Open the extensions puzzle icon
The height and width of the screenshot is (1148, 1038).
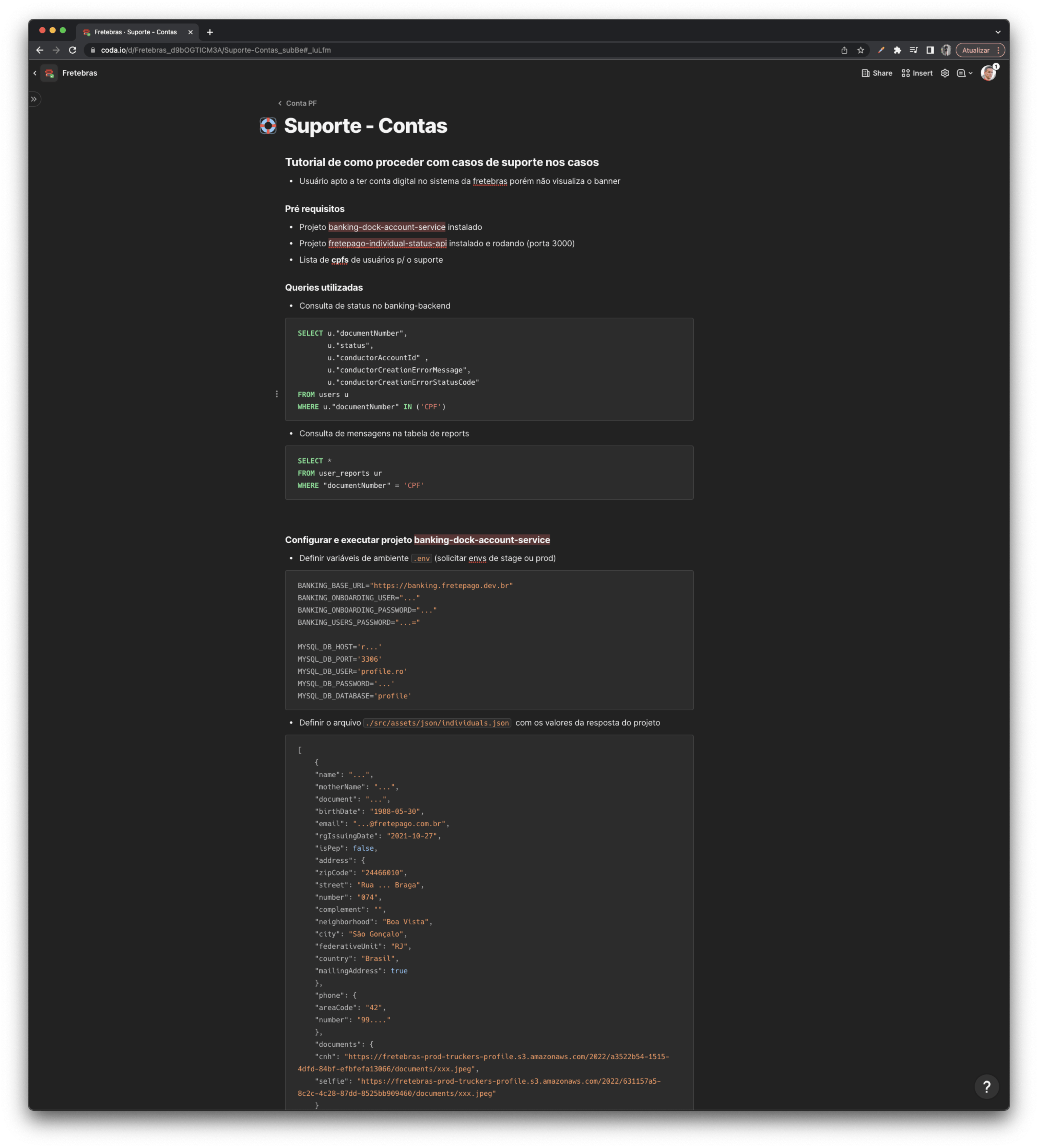[897, 50]
